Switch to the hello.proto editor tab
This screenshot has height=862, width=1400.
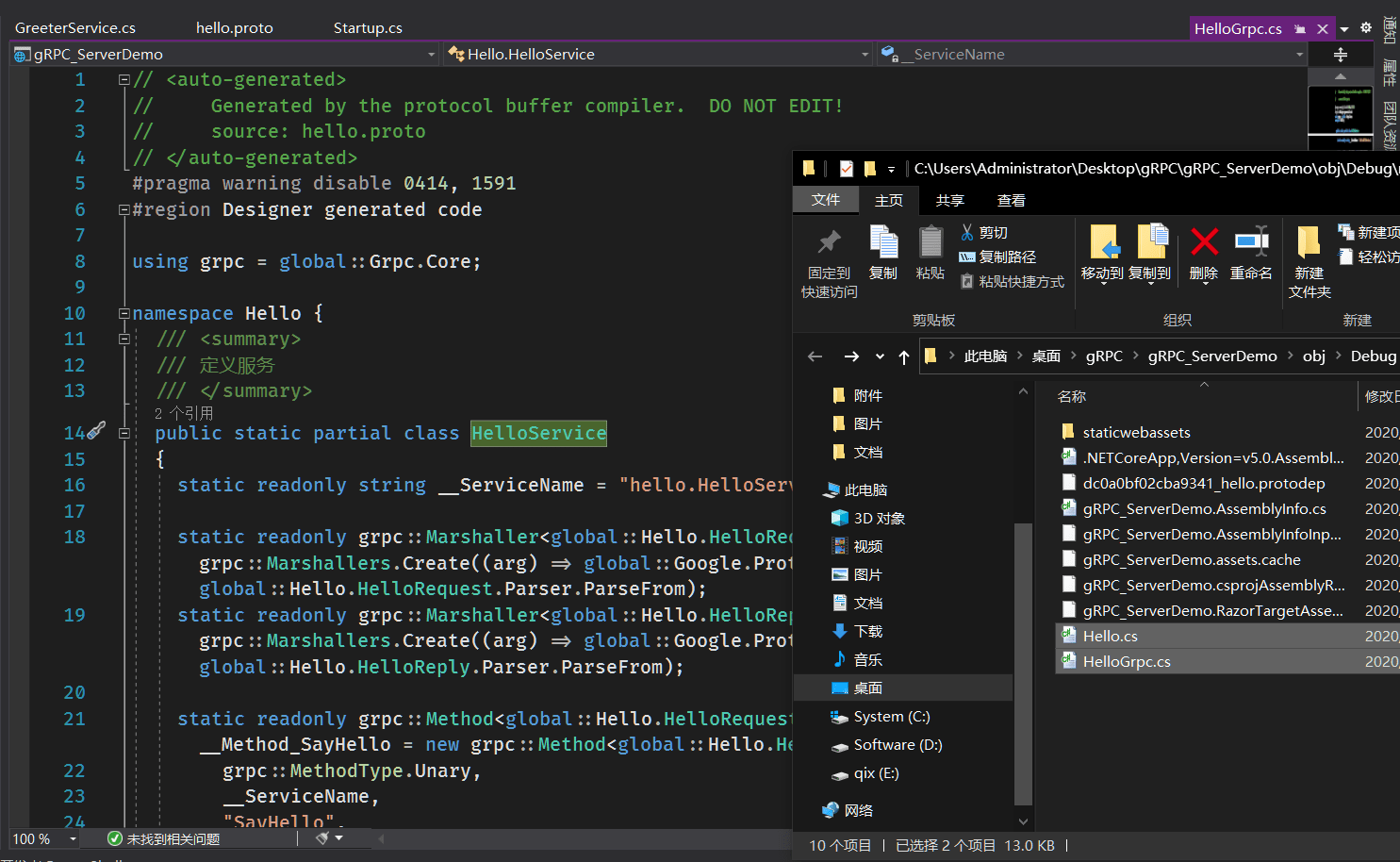pyautogui.click(x=234, y=28)
